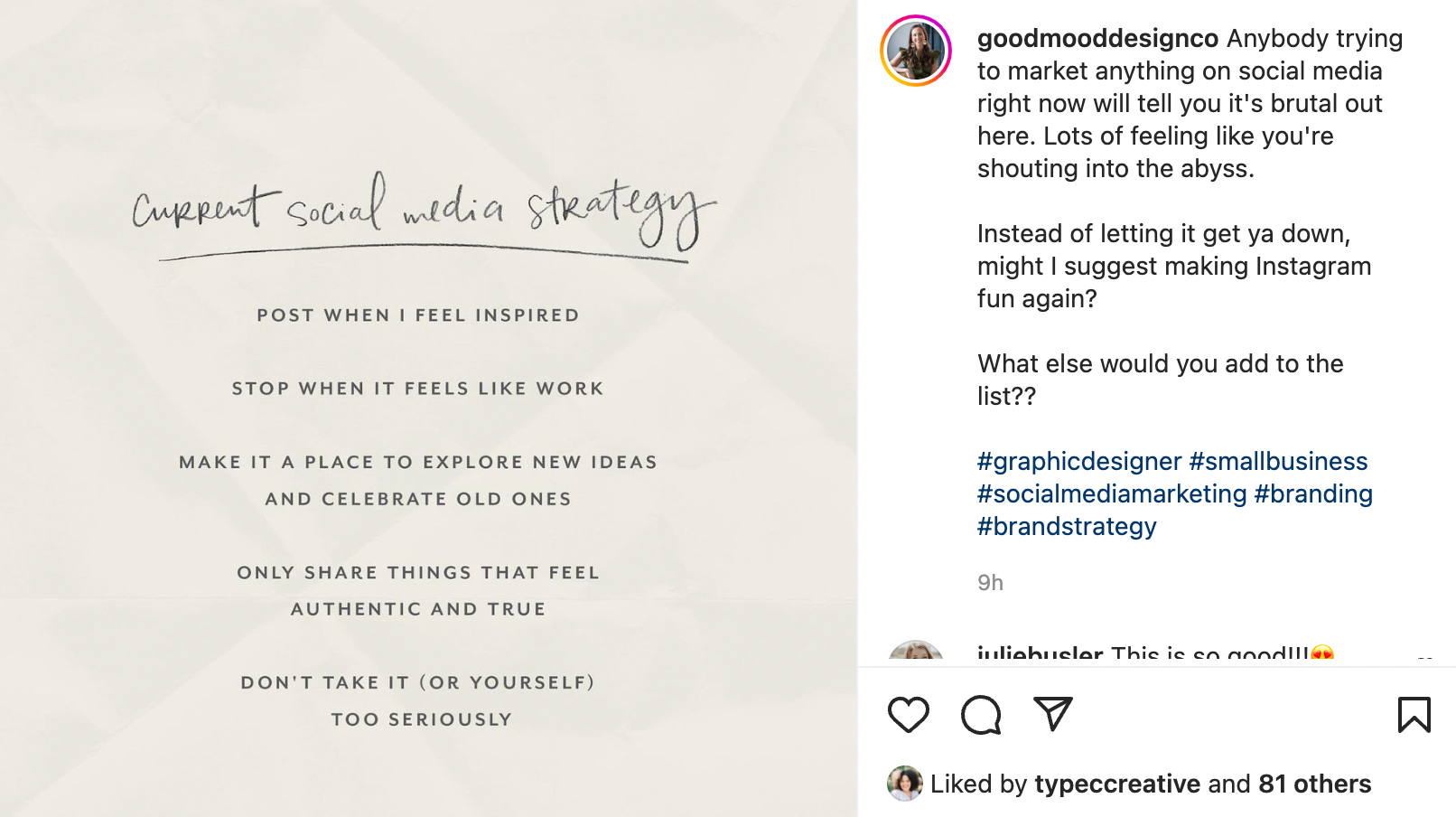Click juliebusler's username in the comment
The image size is (1456, 817).
[1039, 653]
